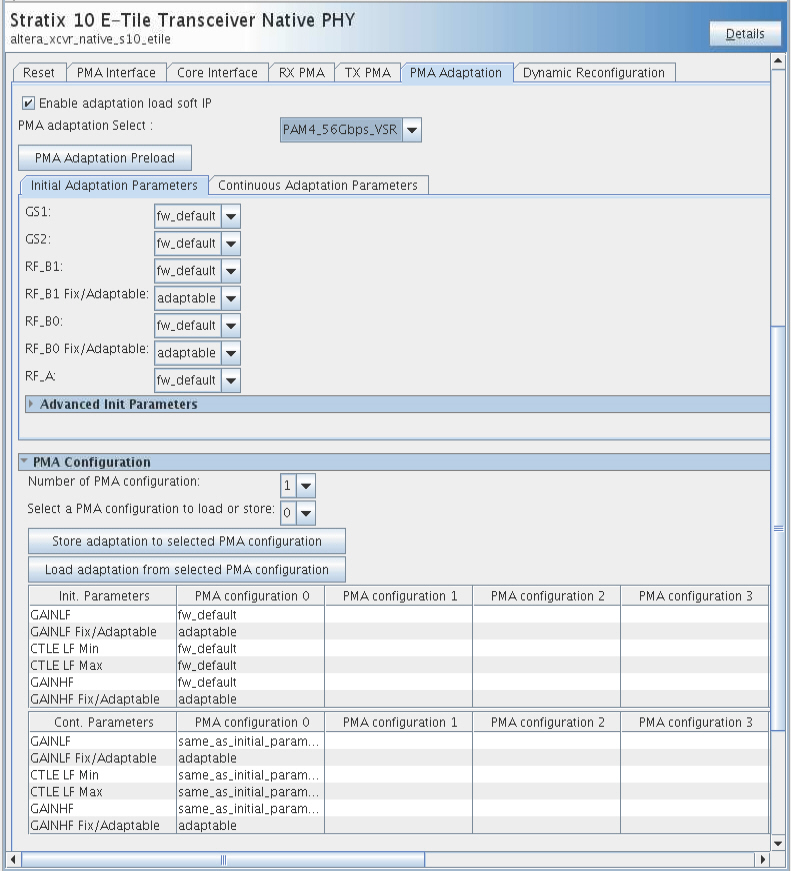Viewport: 791px width, 871px height.
Task: Select Initial Adaptation Parameters tab
Action: pos(114,185)
